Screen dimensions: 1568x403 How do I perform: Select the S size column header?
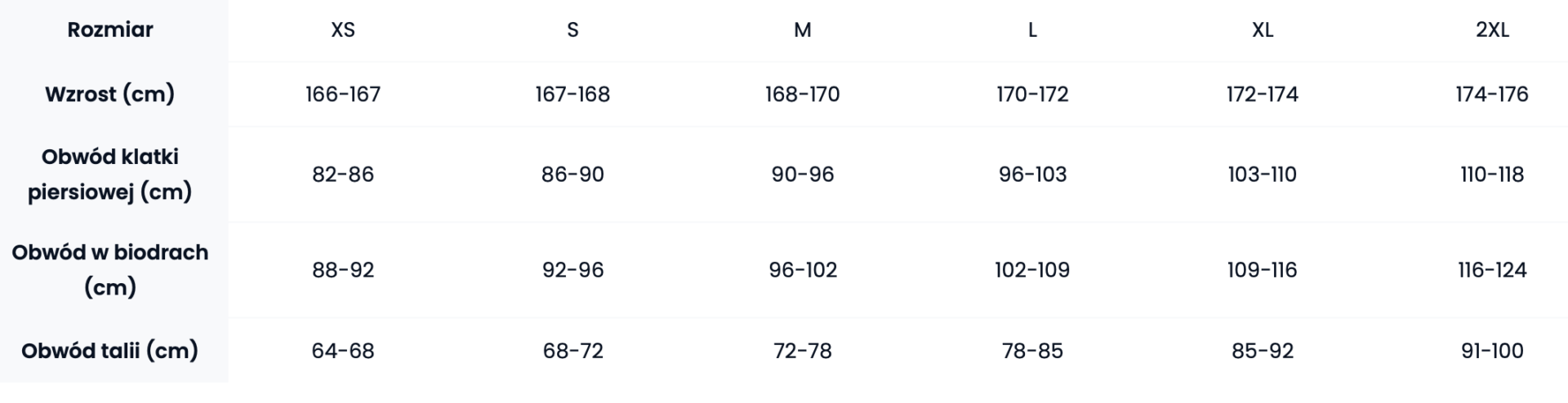coord(572,30)
